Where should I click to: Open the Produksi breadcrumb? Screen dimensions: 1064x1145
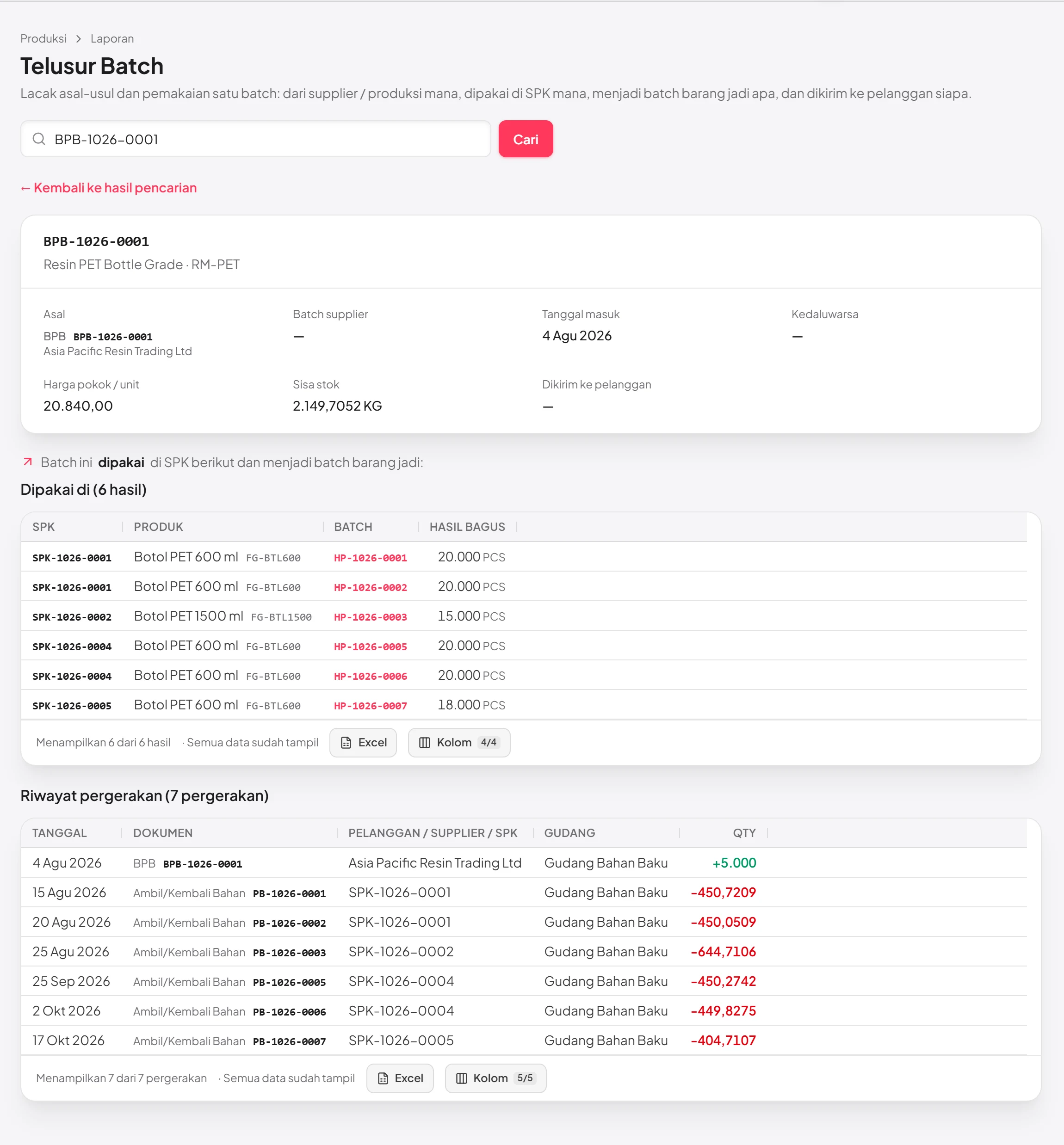pos(43,38)
